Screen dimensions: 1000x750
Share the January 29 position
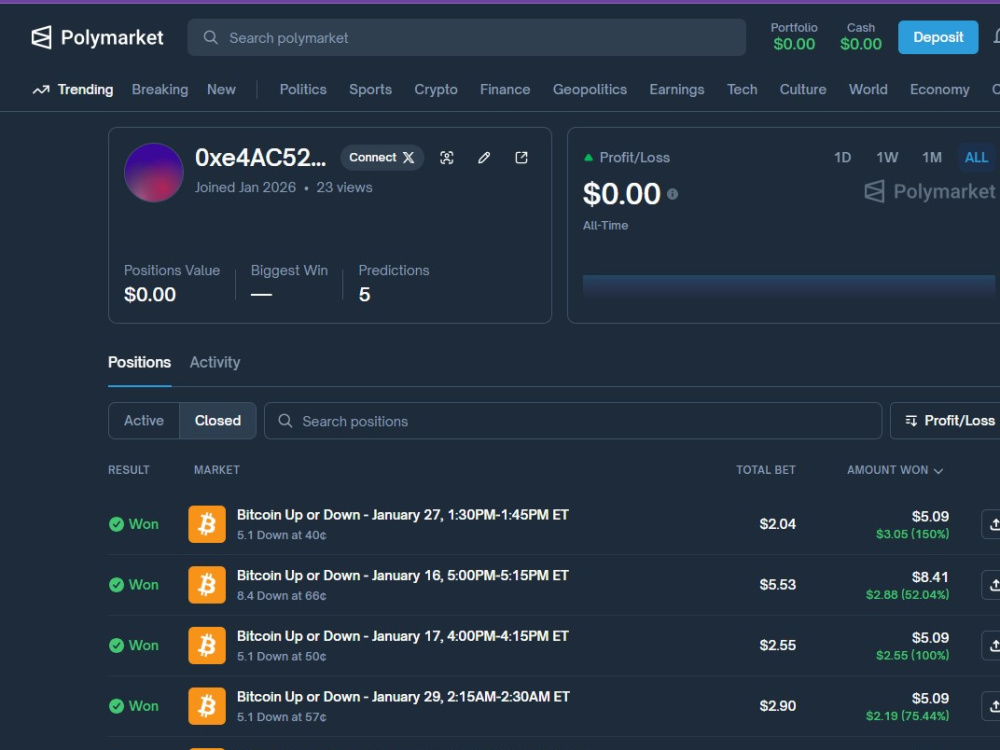[x=992, y=706]
